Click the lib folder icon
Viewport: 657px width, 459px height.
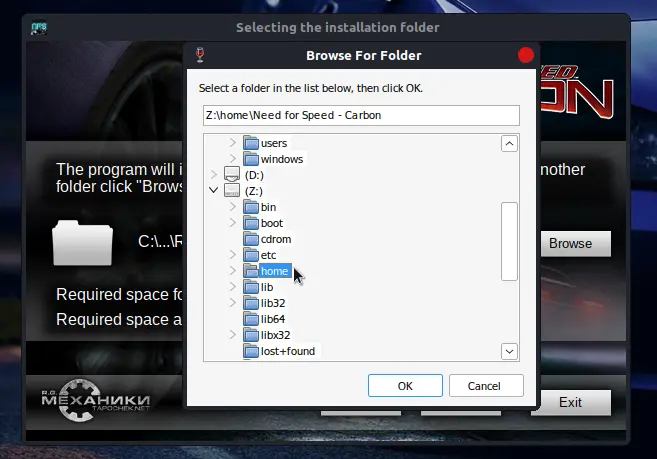(x=251, y=287)
